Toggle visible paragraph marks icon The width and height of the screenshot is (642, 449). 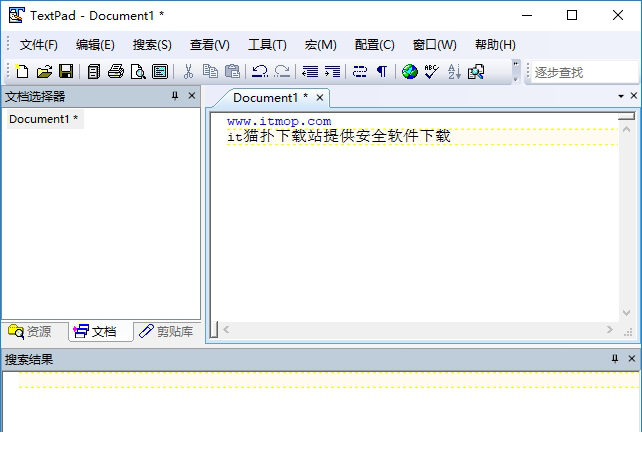[382, 72]
